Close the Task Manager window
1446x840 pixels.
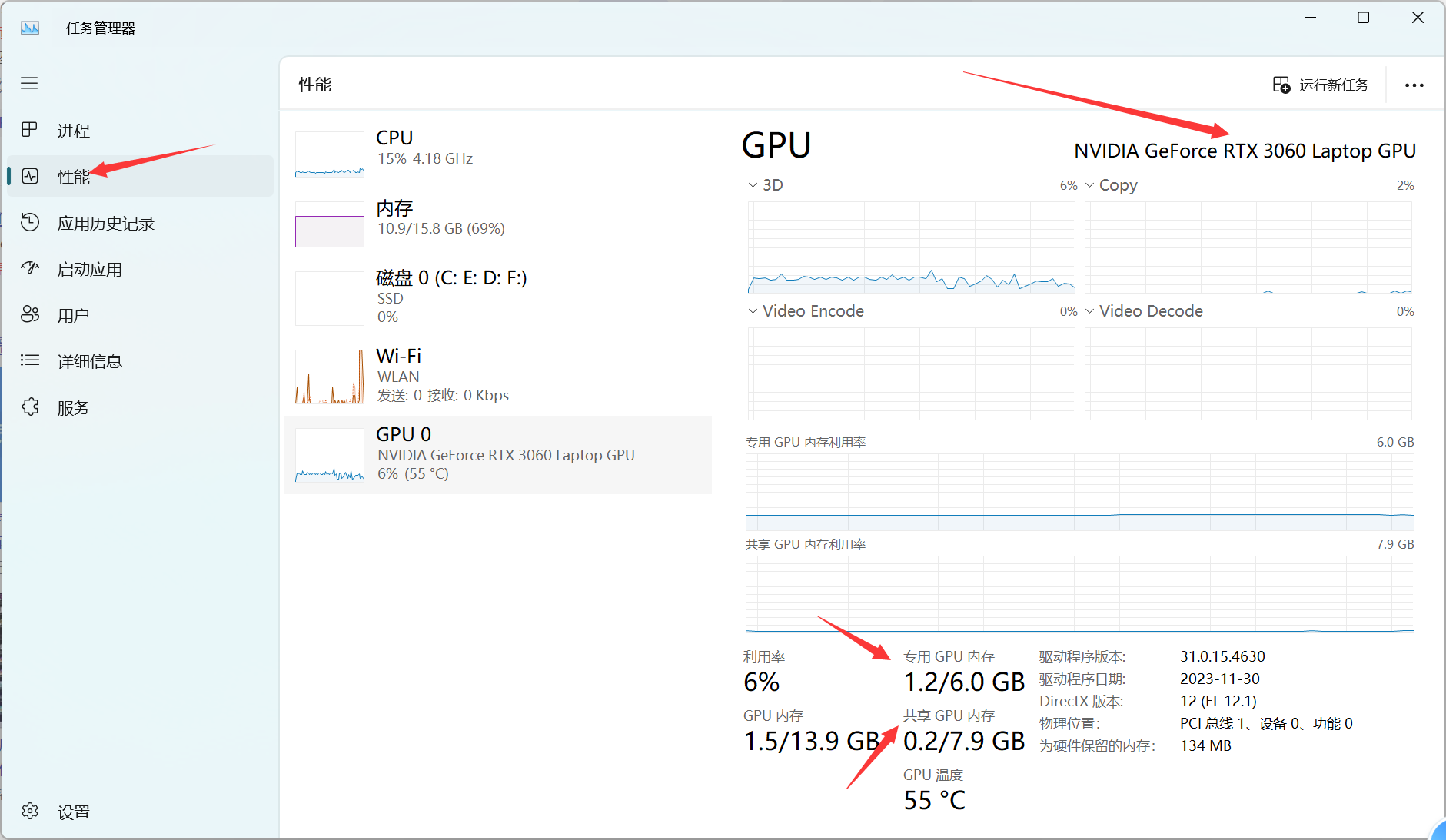(1418, 18)
